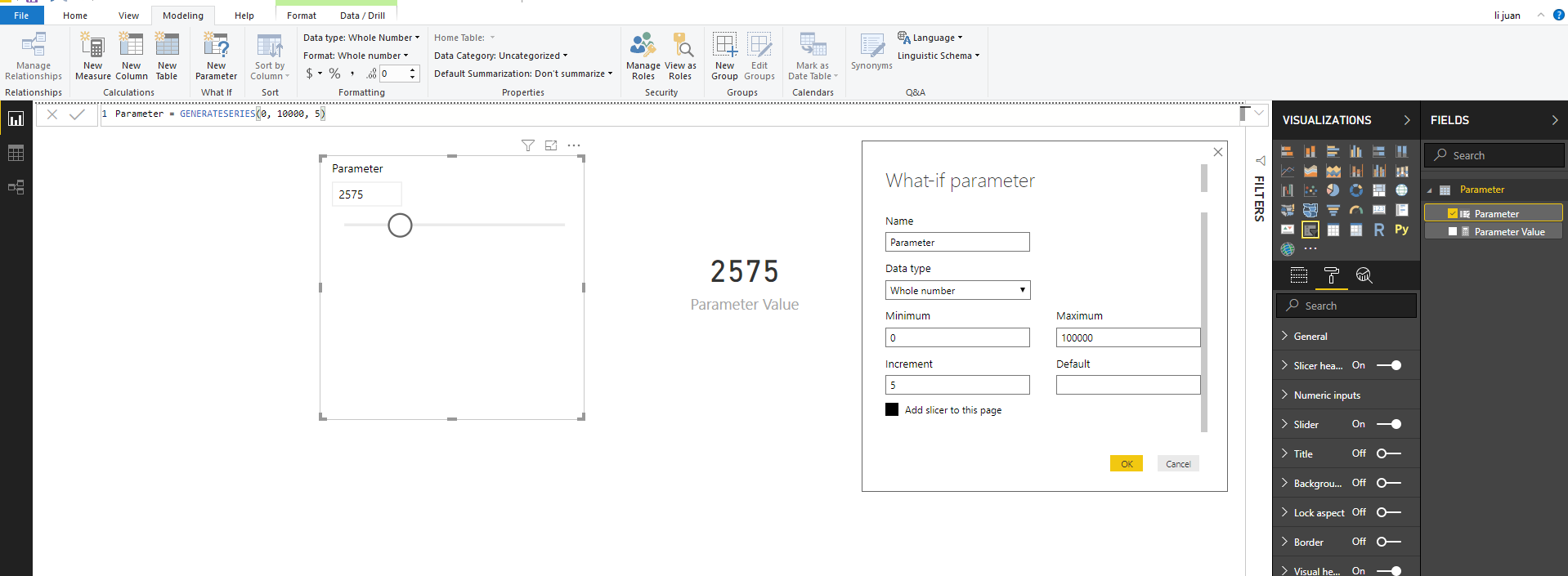Open the Language dropdown
Screen dimensions: 1568x576
click(x=931, y=38)
